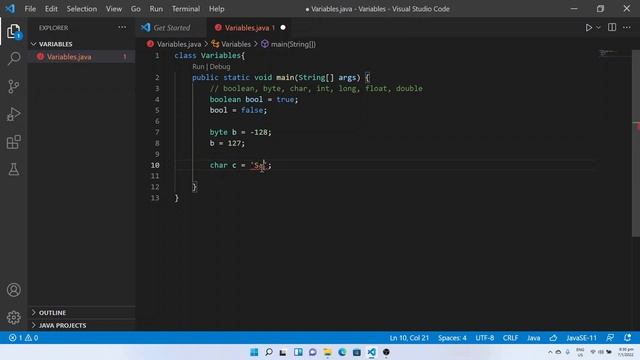
Task: Open the Extensions view
Action: [13, 142]
